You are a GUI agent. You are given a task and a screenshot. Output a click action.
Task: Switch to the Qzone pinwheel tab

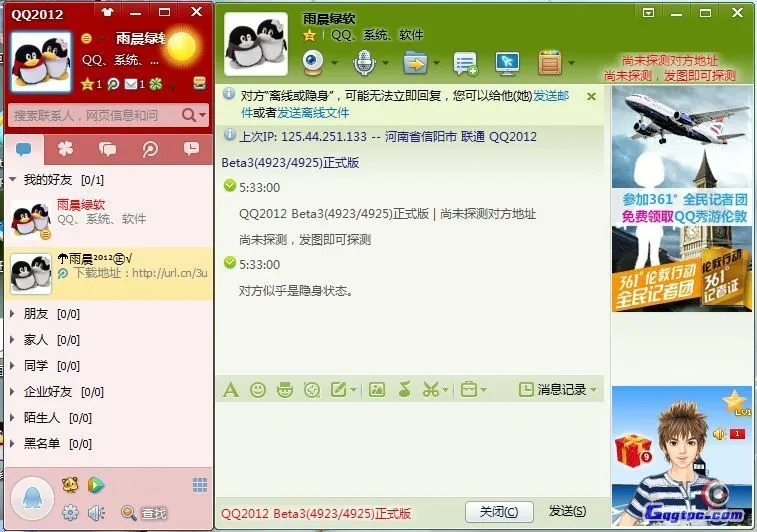tap(65, 149)
